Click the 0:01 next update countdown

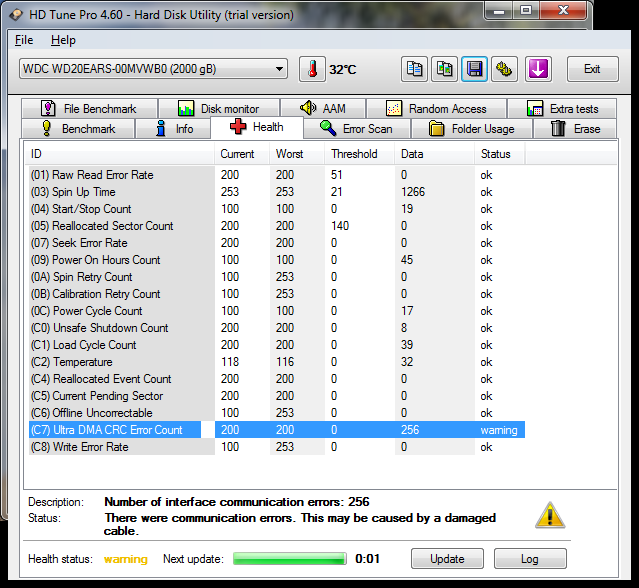367,559
